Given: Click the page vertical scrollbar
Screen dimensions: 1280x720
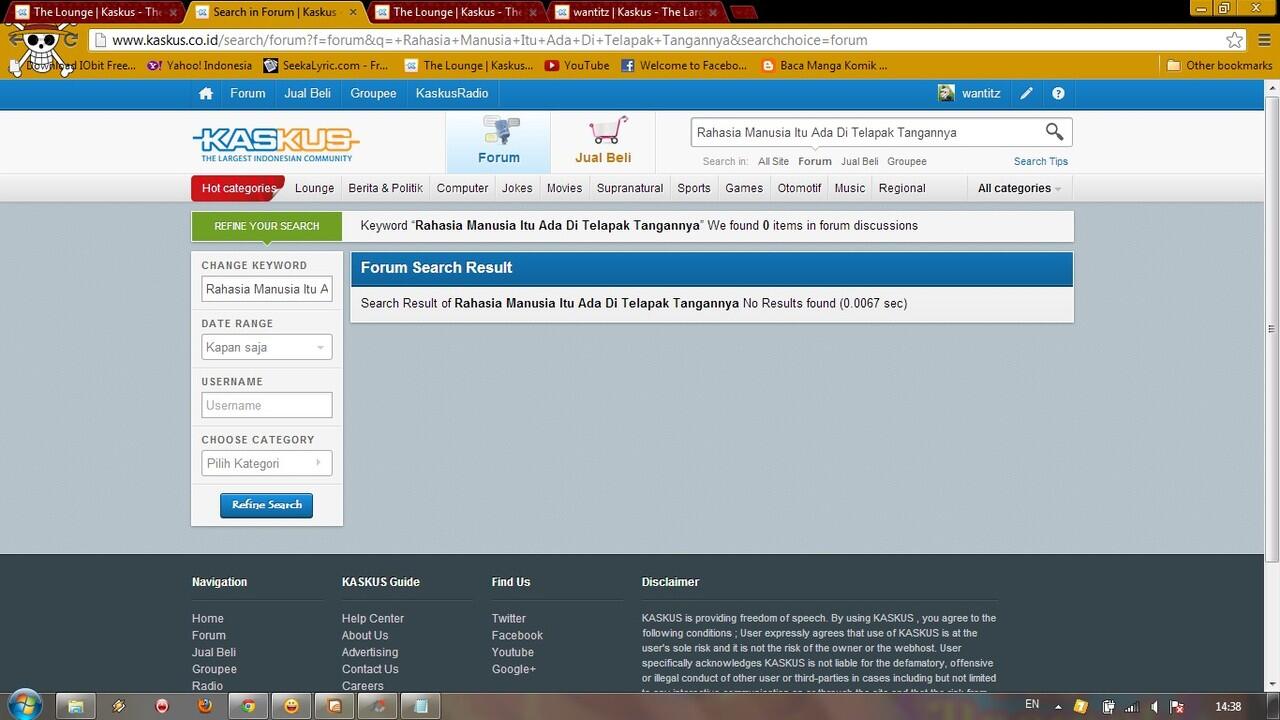Looking at the screenshot, I should click(1272, 330).
